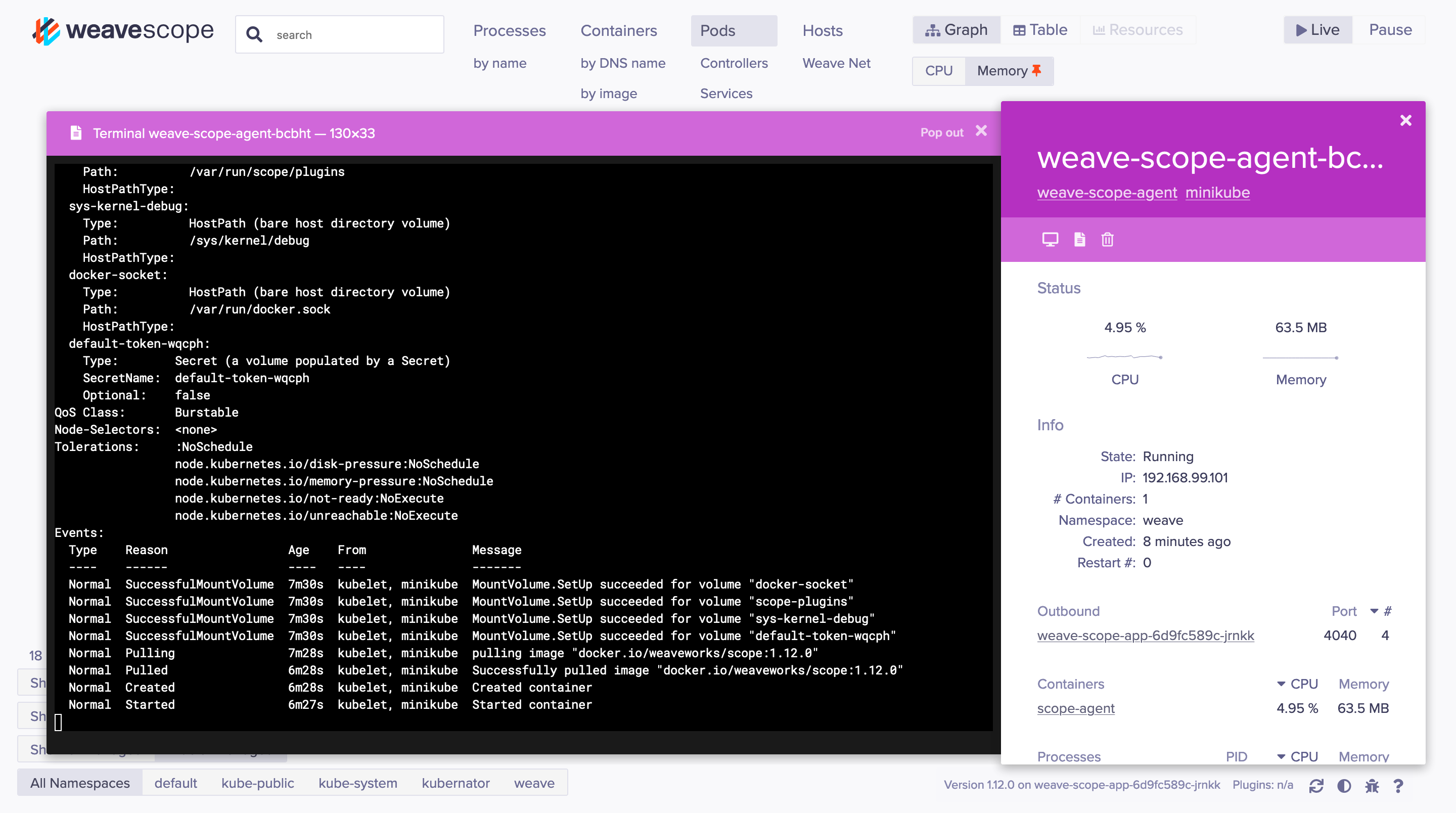Open the help question mark icon
Viewport: 1456px width, 813px height.
coord(1398,785)
